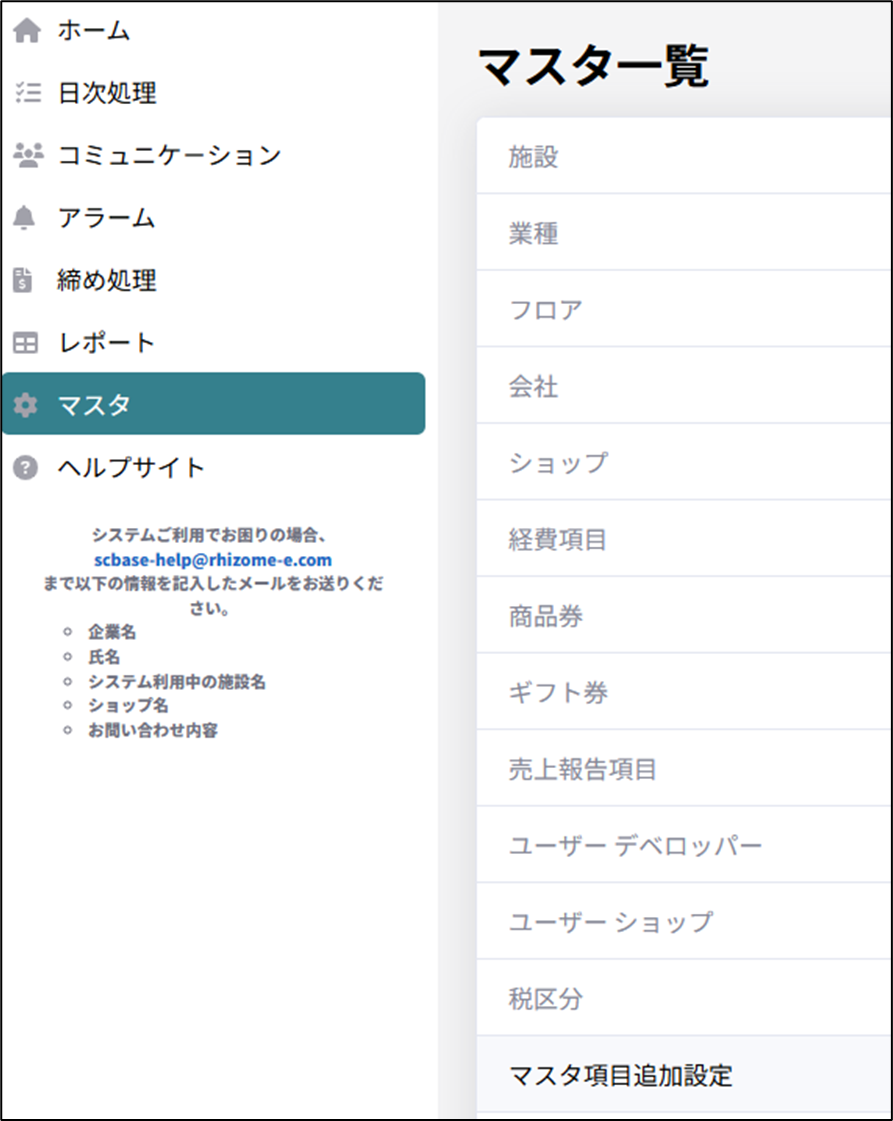Click the closing process invoice icon
Viewport: 893px width, 1121px height.
coord(23,281)
